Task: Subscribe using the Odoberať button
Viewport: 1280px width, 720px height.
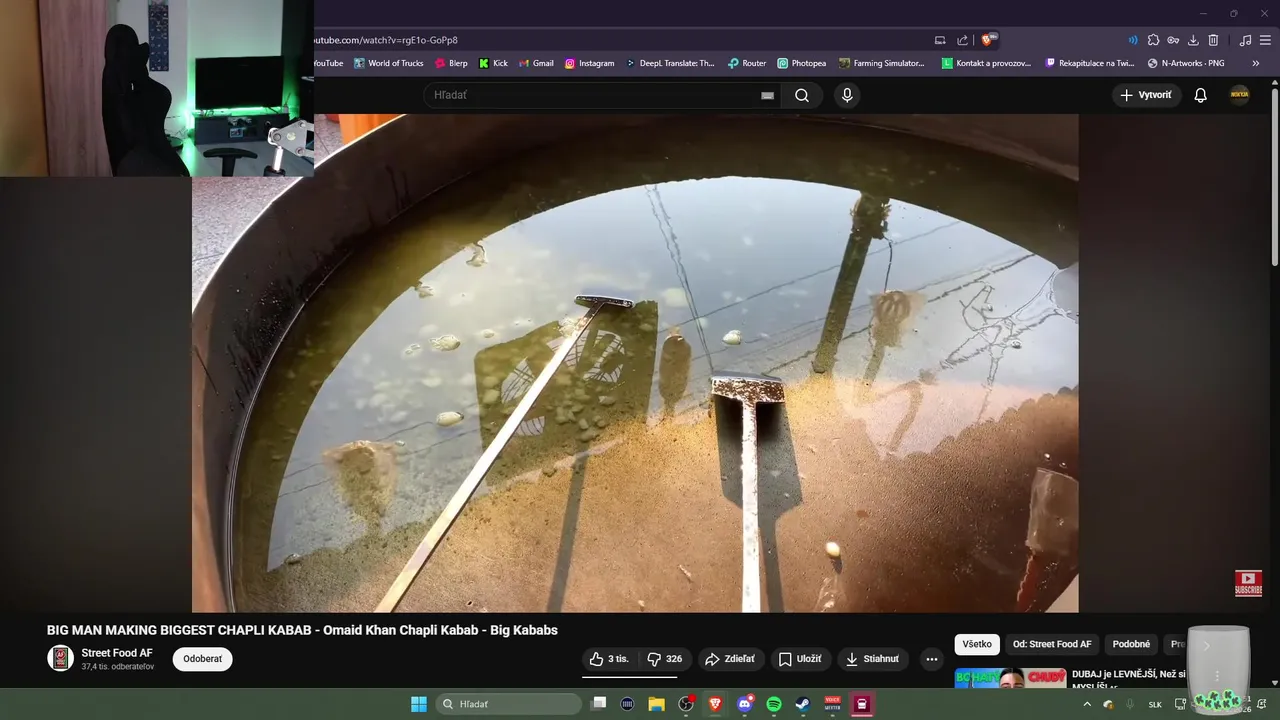Action: pyautogui.click(x=202, y=659)
